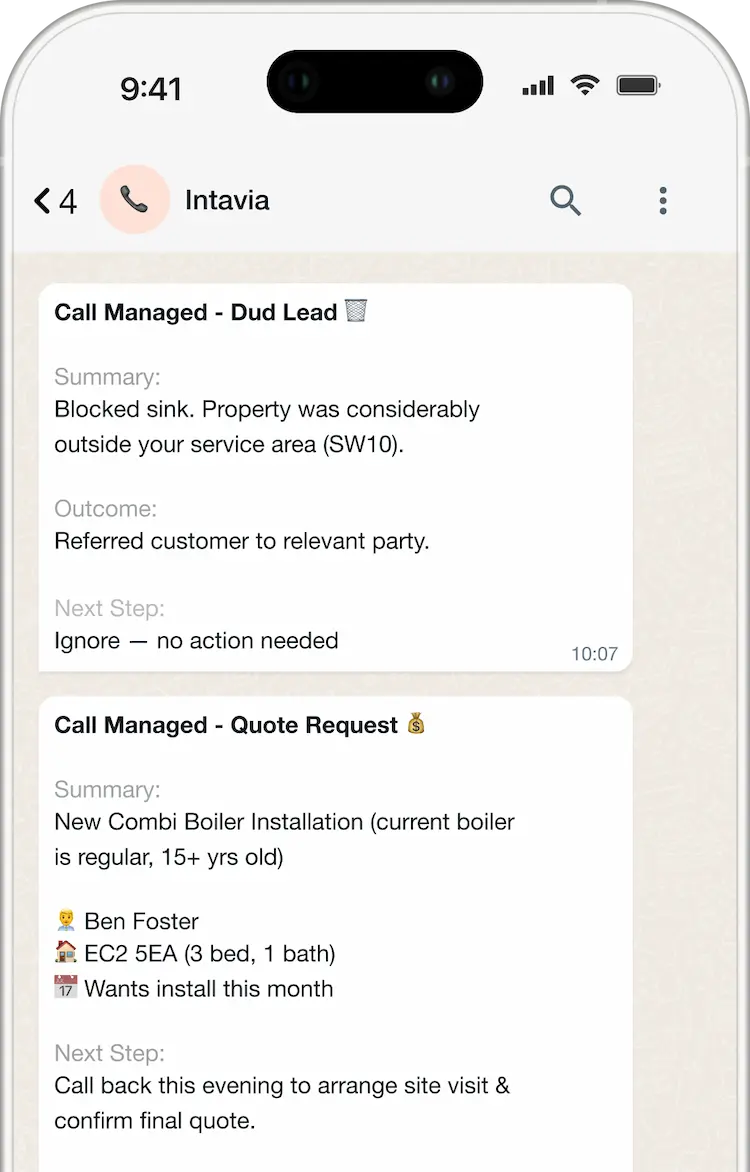Tap the 9:41 clock in the status bar
The height and width of the screenshot is (1172, 750).
(152, 89)
